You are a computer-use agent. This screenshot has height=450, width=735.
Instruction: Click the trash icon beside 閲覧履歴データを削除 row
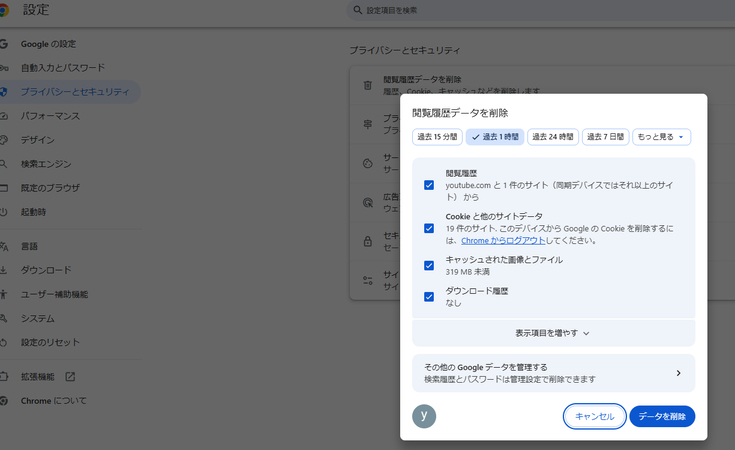368,85
